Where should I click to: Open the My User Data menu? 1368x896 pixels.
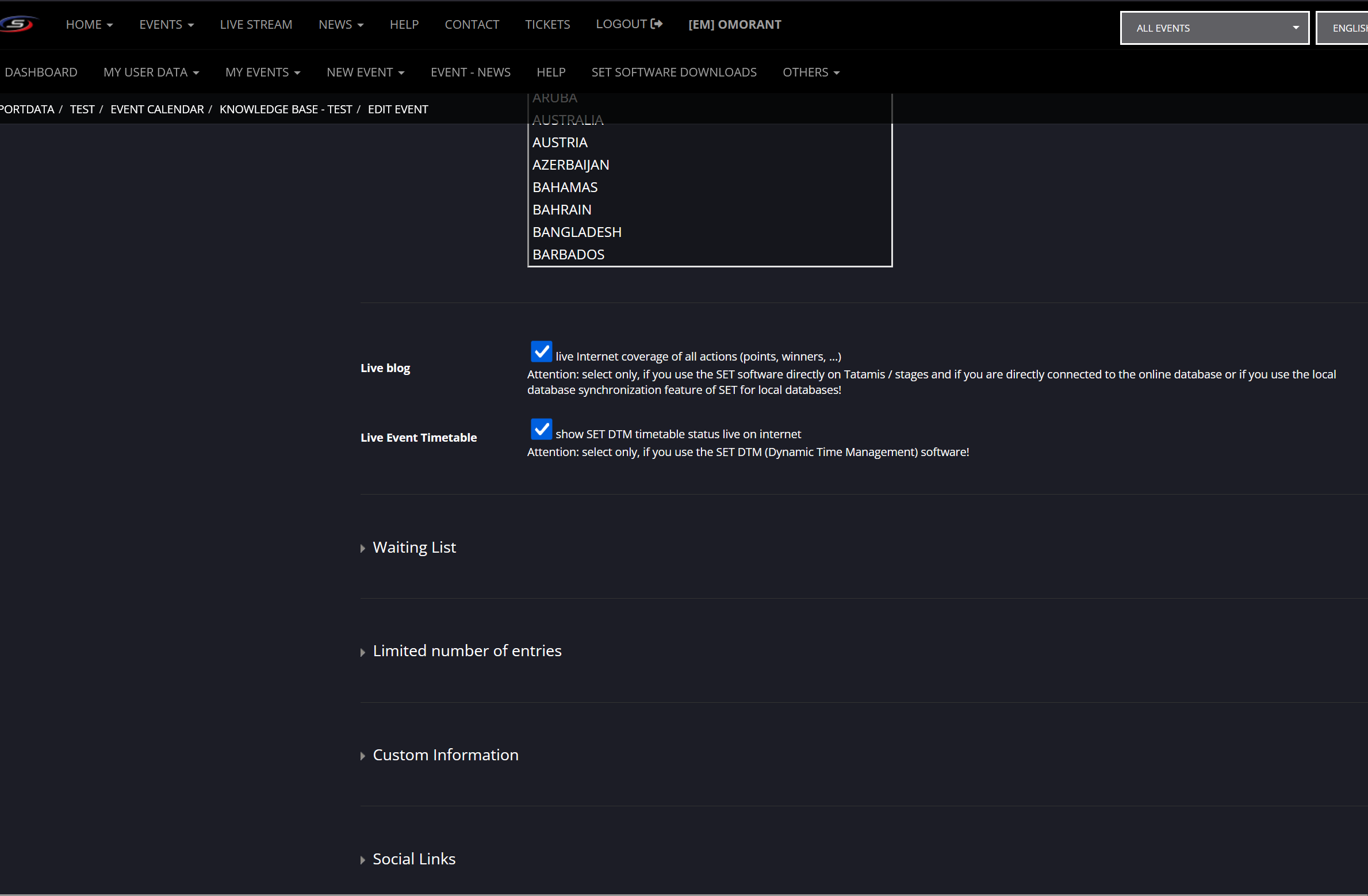click(151, 72)
